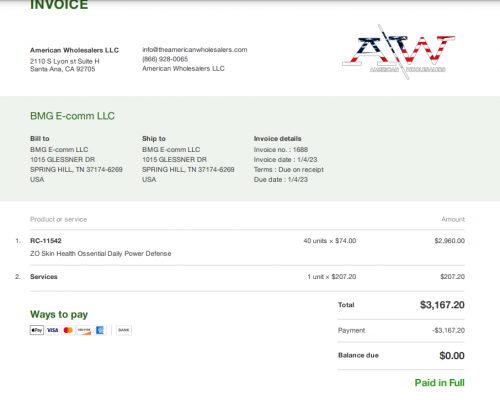Image resolution: width=500 pixels, height=400 pixels.
Task: Select the Services line item
Action: pos(44,277)
